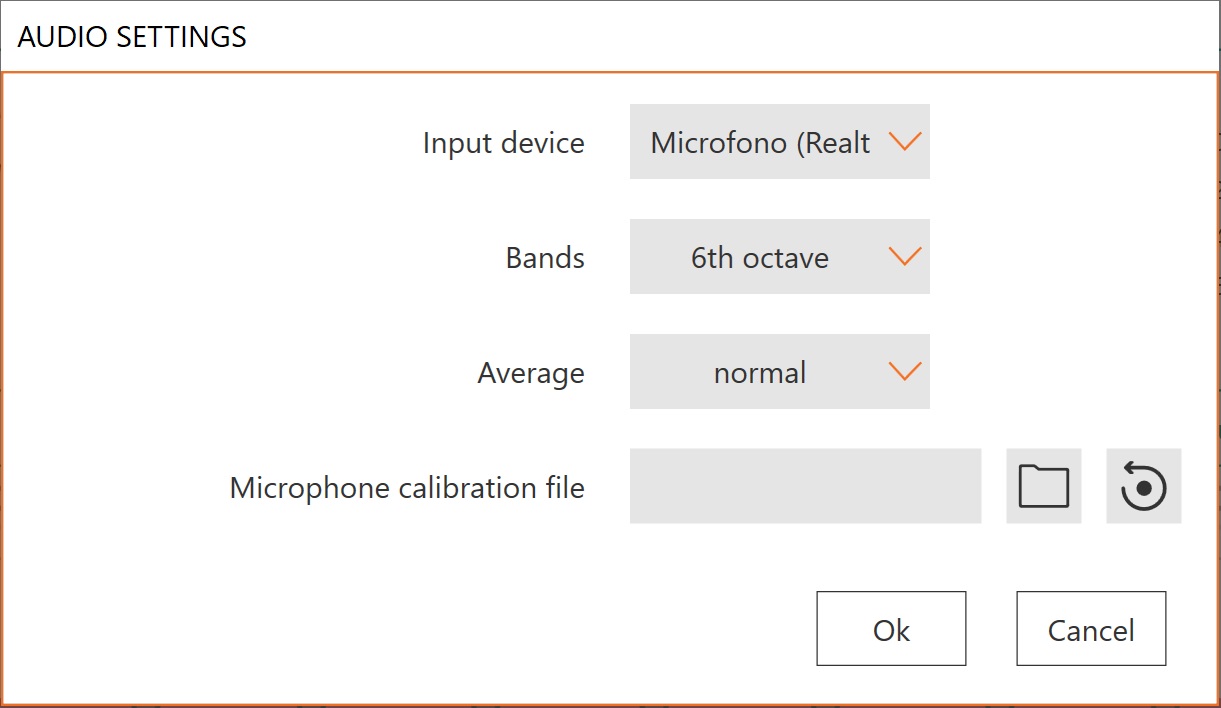The image size is (1221, 708).
Task: Click the 'Average' label
Action: pyautogui.click(x=531, y=373)
